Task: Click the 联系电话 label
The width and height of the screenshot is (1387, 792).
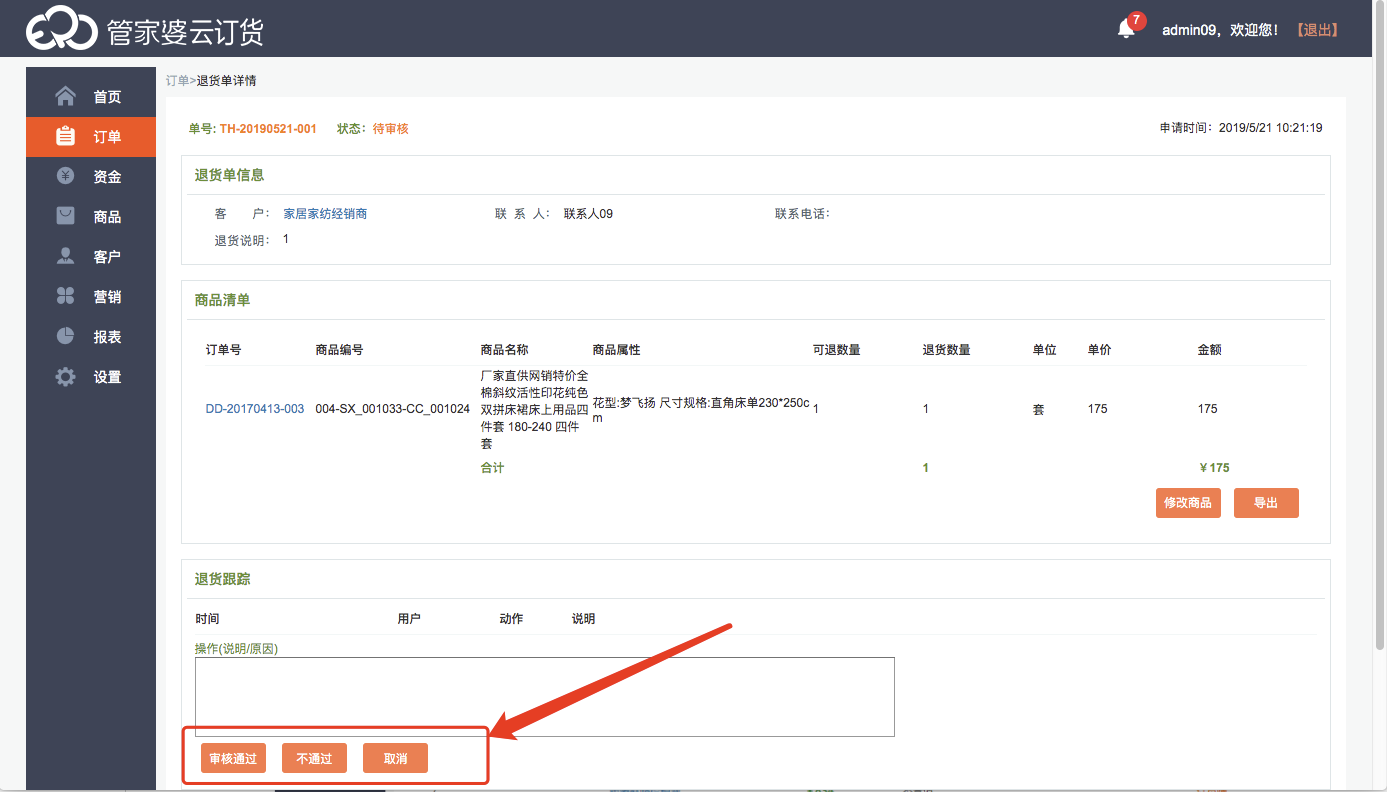Action: point(802,214)
